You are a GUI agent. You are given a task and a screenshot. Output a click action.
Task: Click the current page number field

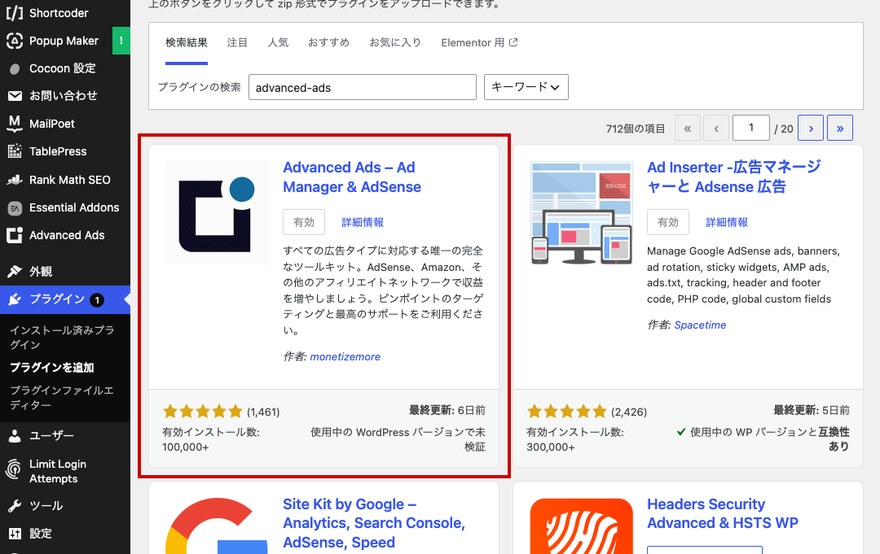coord(750,128)
